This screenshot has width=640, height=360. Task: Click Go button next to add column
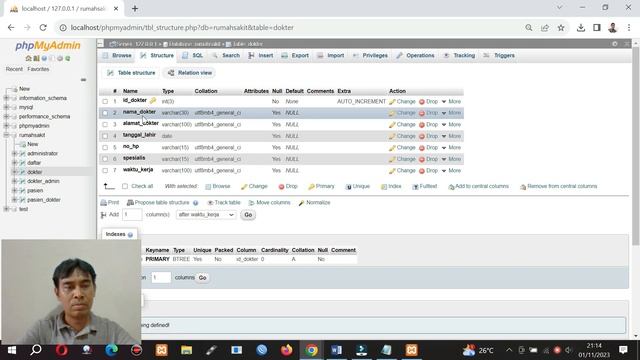(x=248, y=215)
